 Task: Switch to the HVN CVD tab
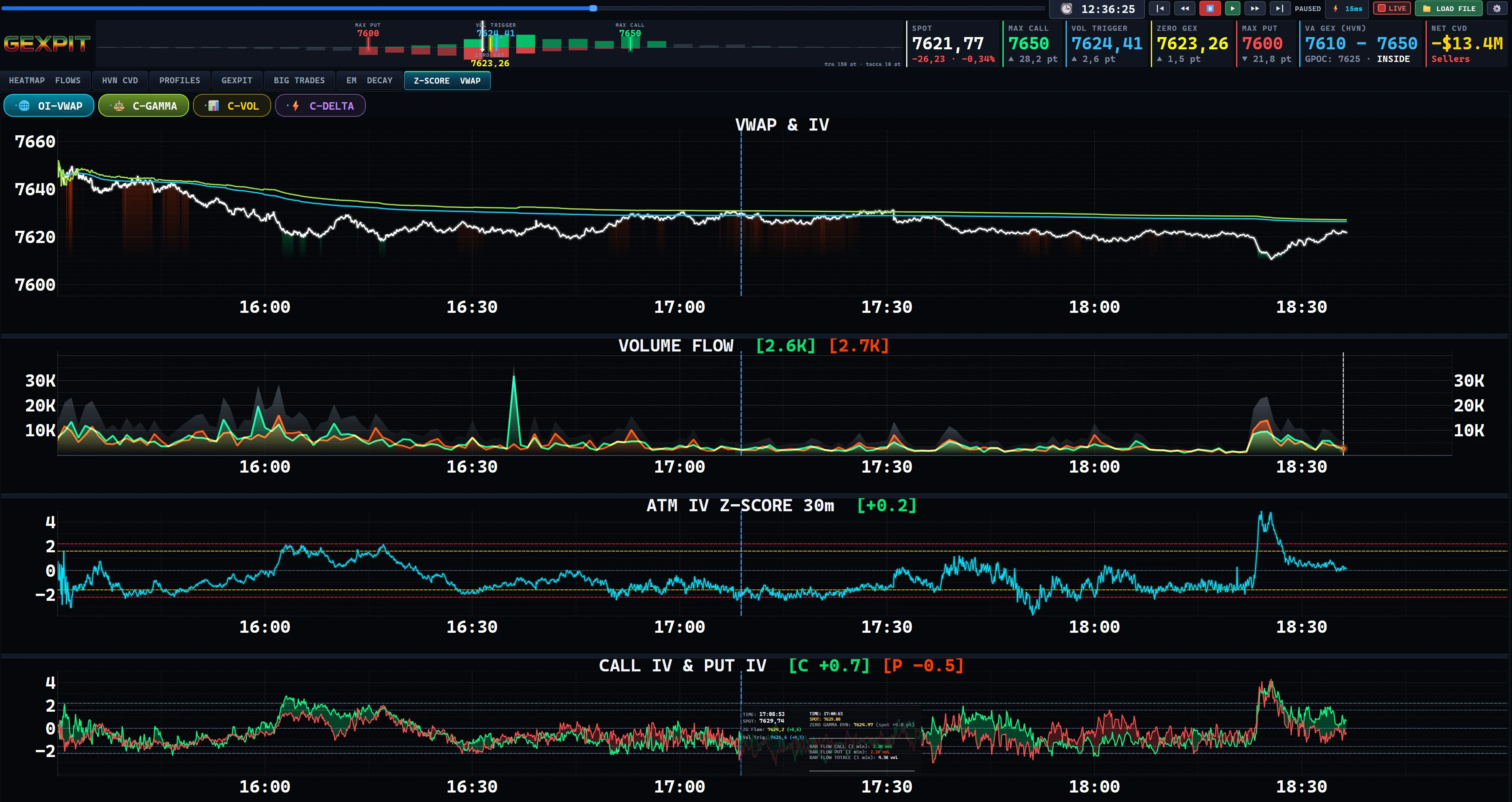pyautogui.click(x=120, y=80)
